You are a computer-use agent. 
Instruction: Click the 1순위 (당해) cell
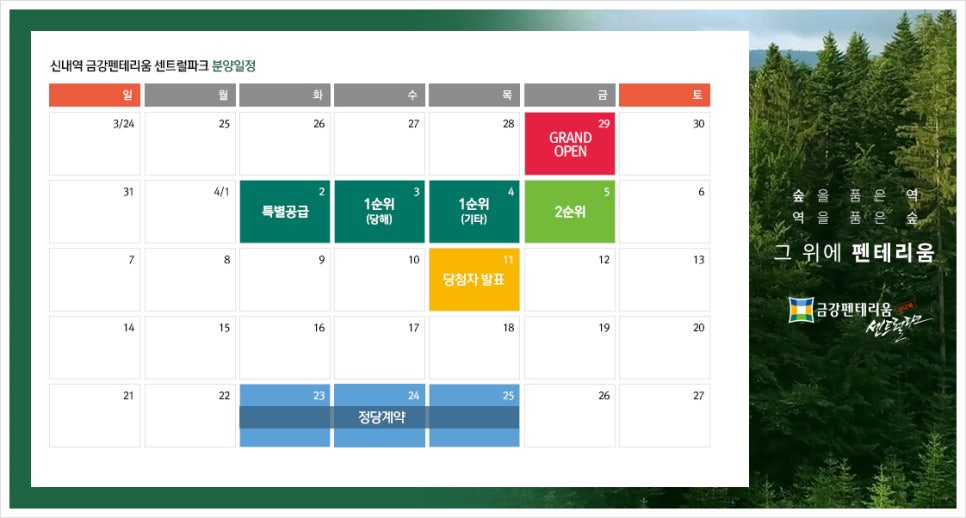pos(380,211)
